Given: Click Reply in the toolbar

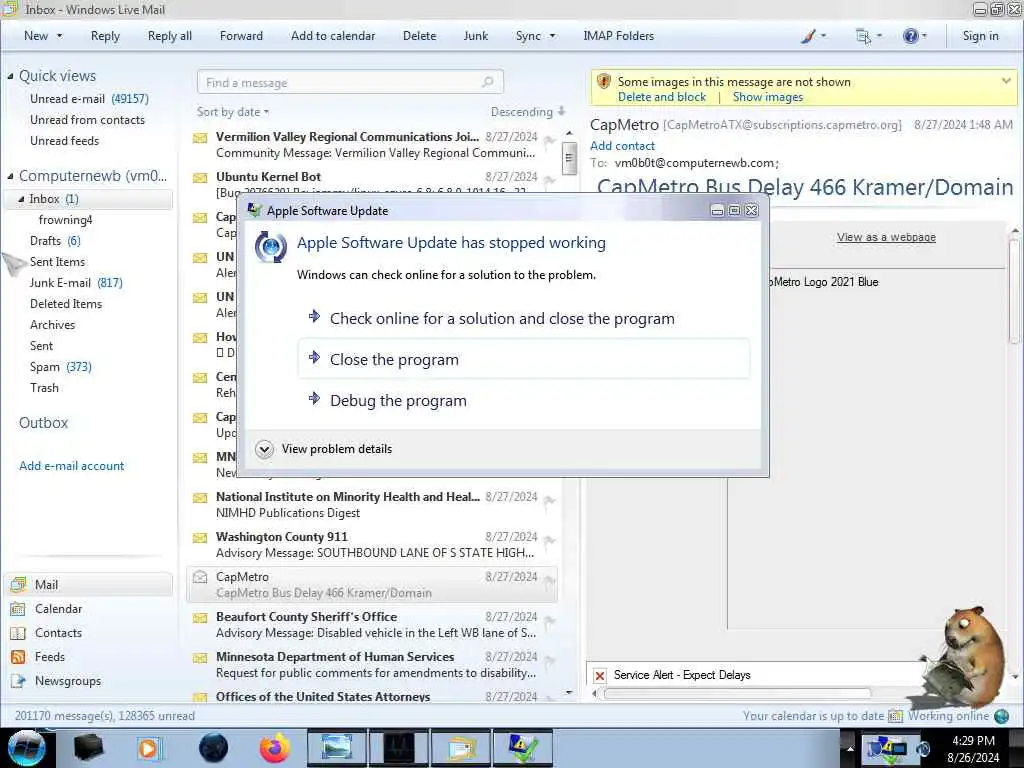Looking at the screenshot, I should (105, 36).
